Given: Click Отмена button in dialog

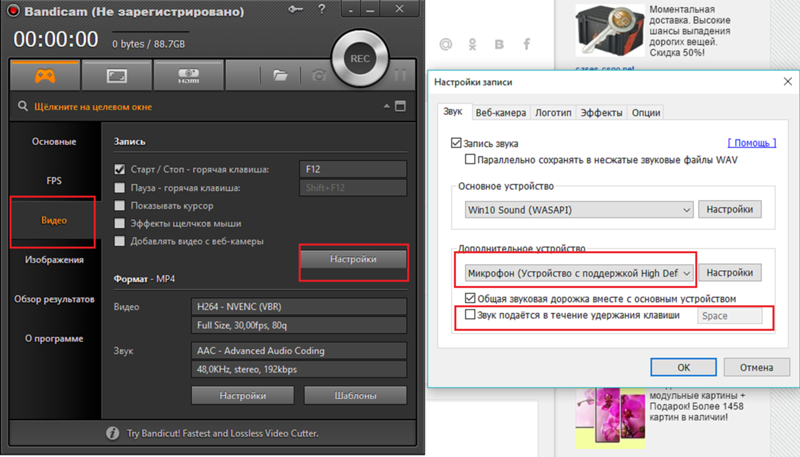Looking at the screenshot, I should [x=757, y=367].
